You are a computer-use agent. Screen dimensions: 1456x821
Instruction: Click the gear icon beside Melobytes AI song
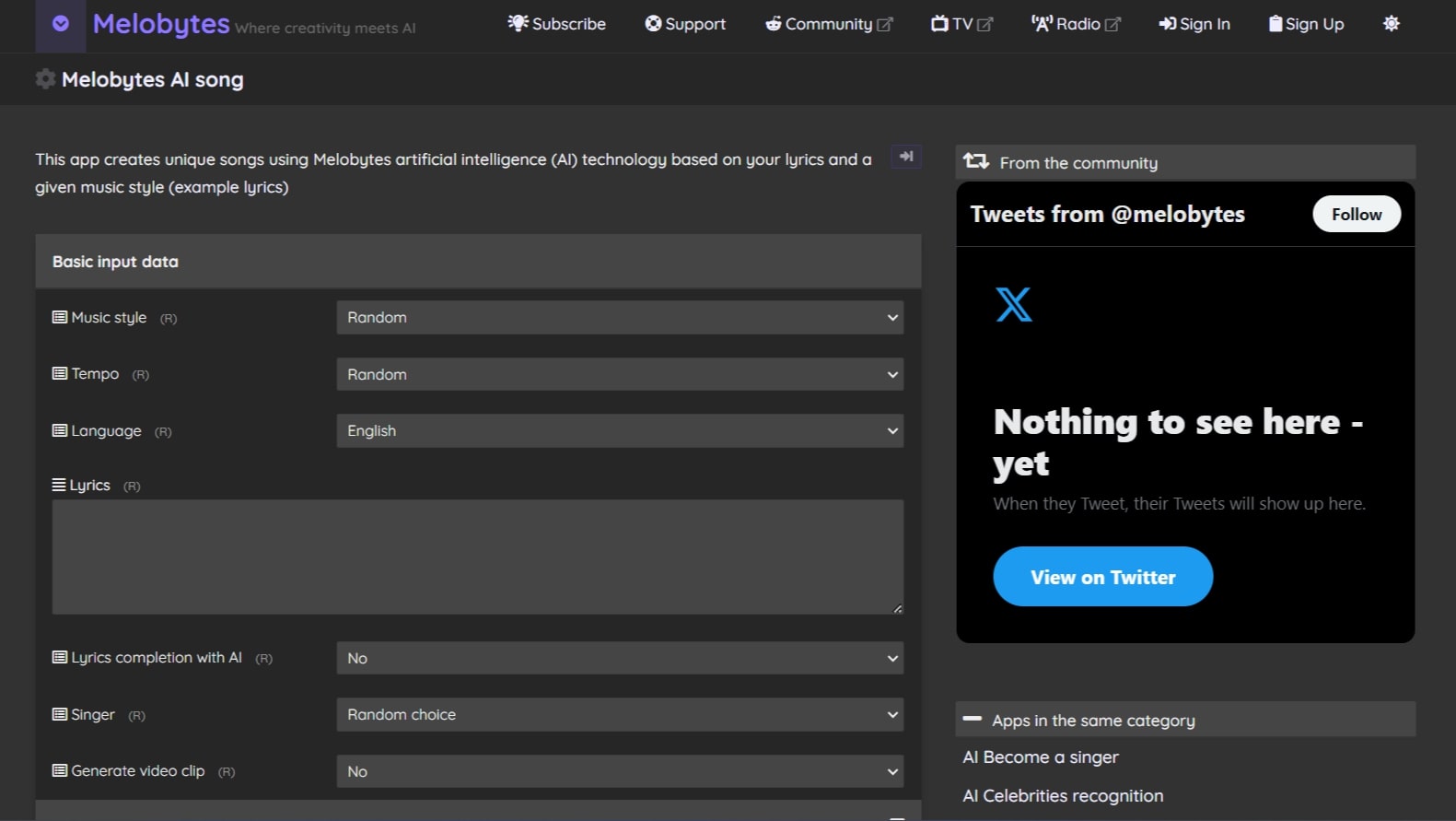(x=45, y=79)
